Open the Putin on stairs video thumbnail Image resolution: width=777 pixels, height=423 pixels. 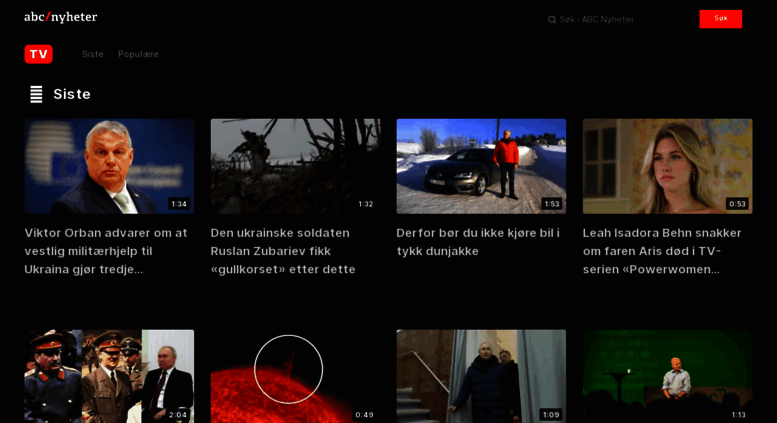481,376
